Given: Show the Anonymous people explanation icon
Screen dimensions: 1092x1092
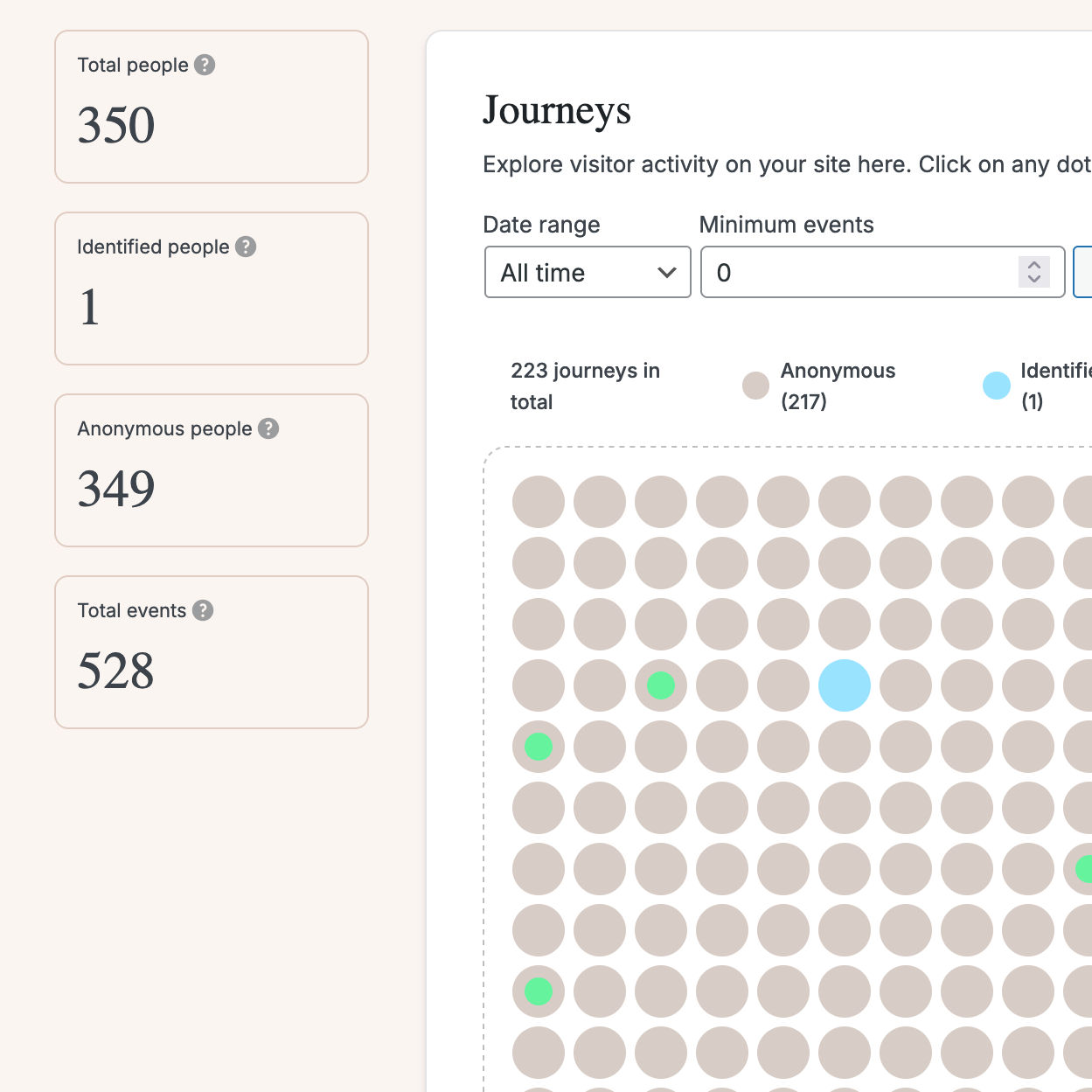Looking at the screenshot, I should click(x=269, y=428).
